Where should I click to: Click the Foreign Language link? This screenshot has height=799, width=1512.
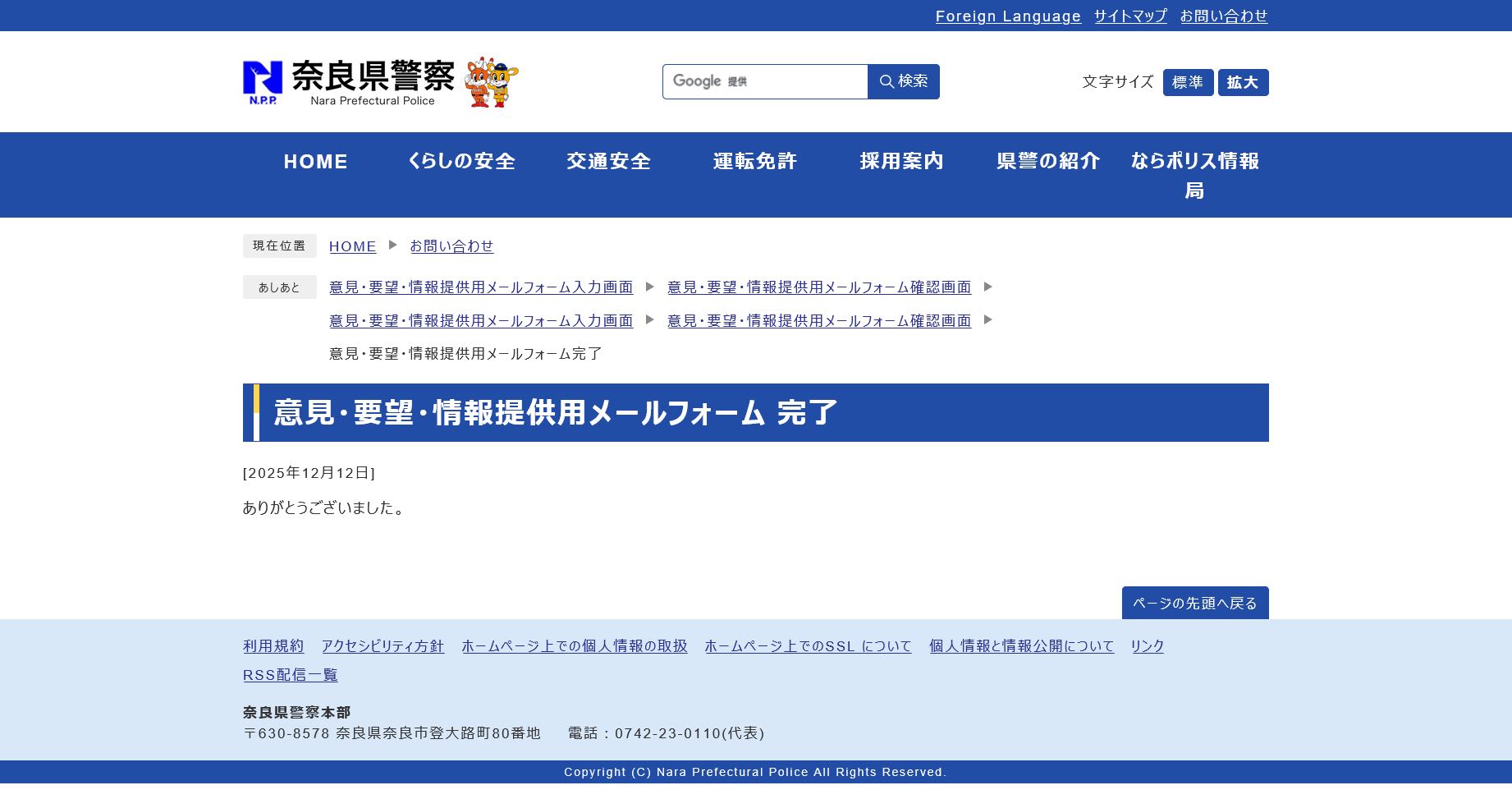click(x=1008, y=16)
